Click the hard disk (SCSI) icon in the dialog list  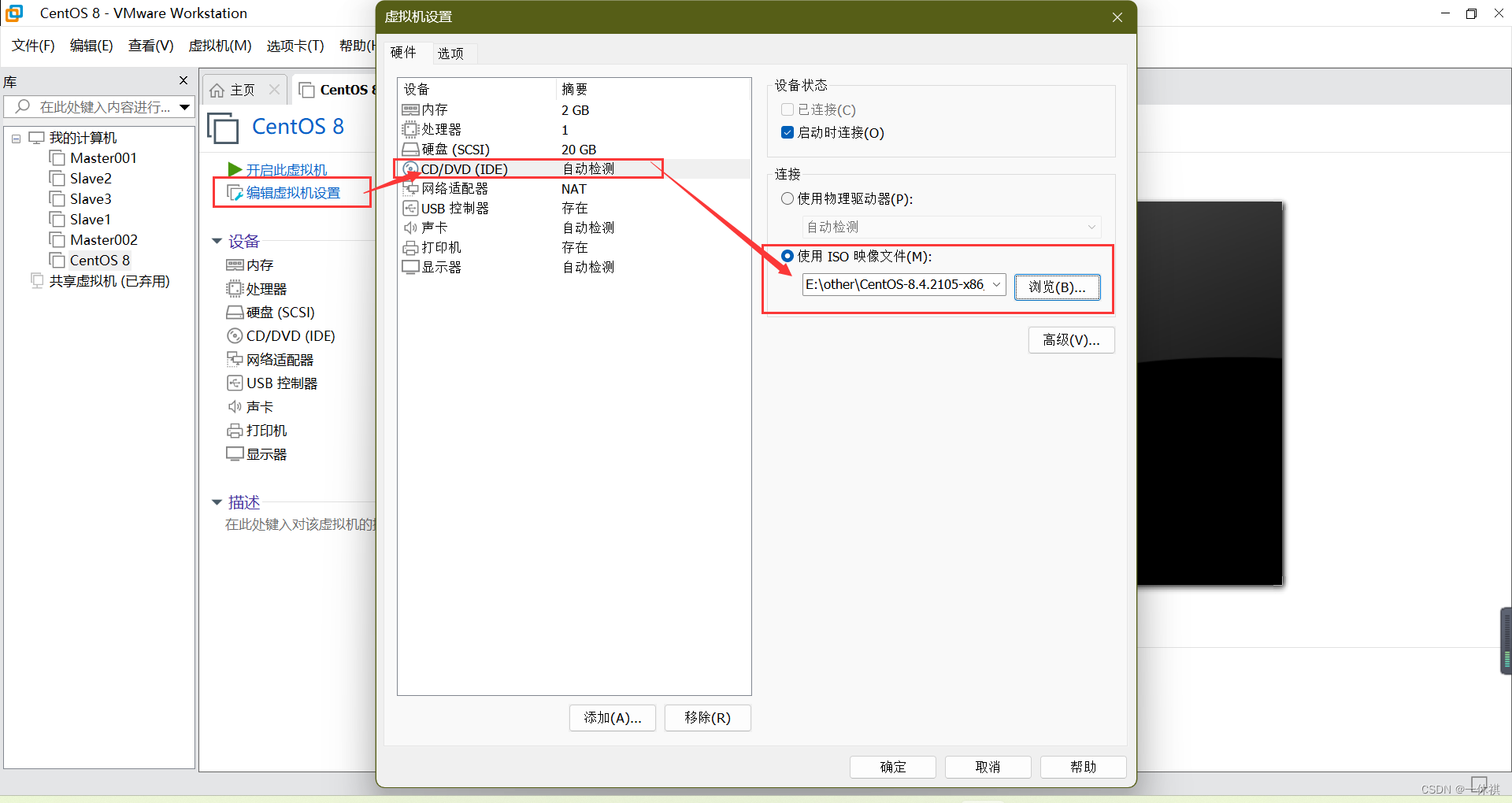pyautogui.click(x=410, y=149)
